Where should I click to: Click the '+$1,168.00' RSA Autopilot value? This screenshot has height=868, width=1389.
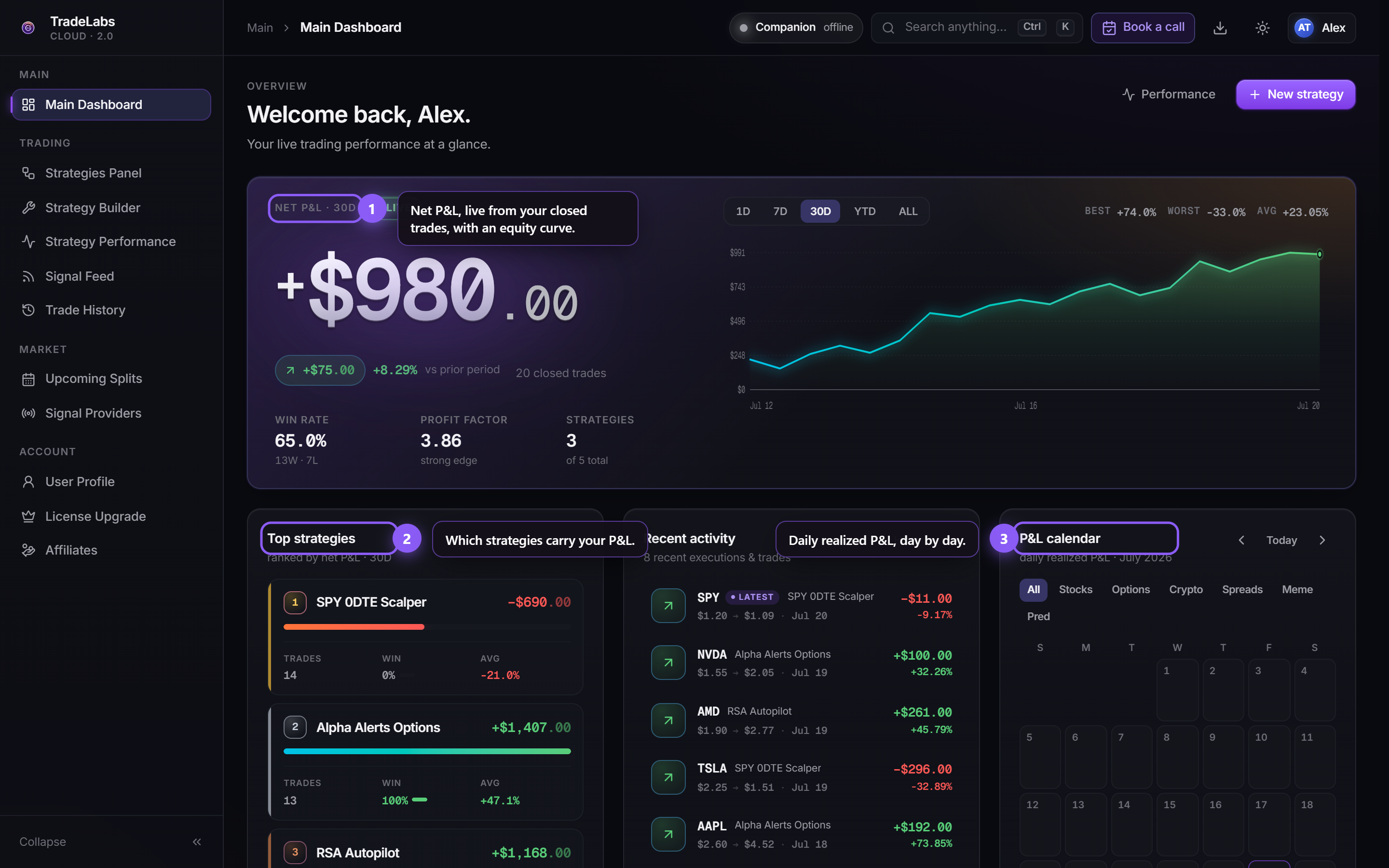click(x=531, y=853)
